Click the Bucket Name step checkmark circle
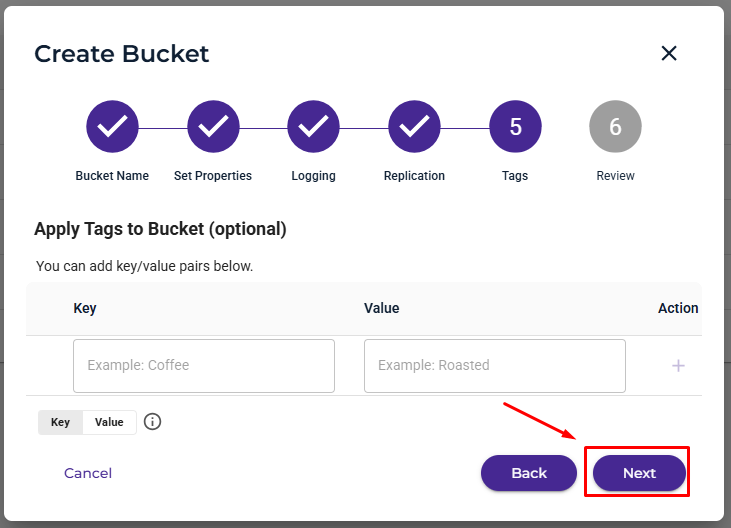The image size is (731, 528). 112,126
